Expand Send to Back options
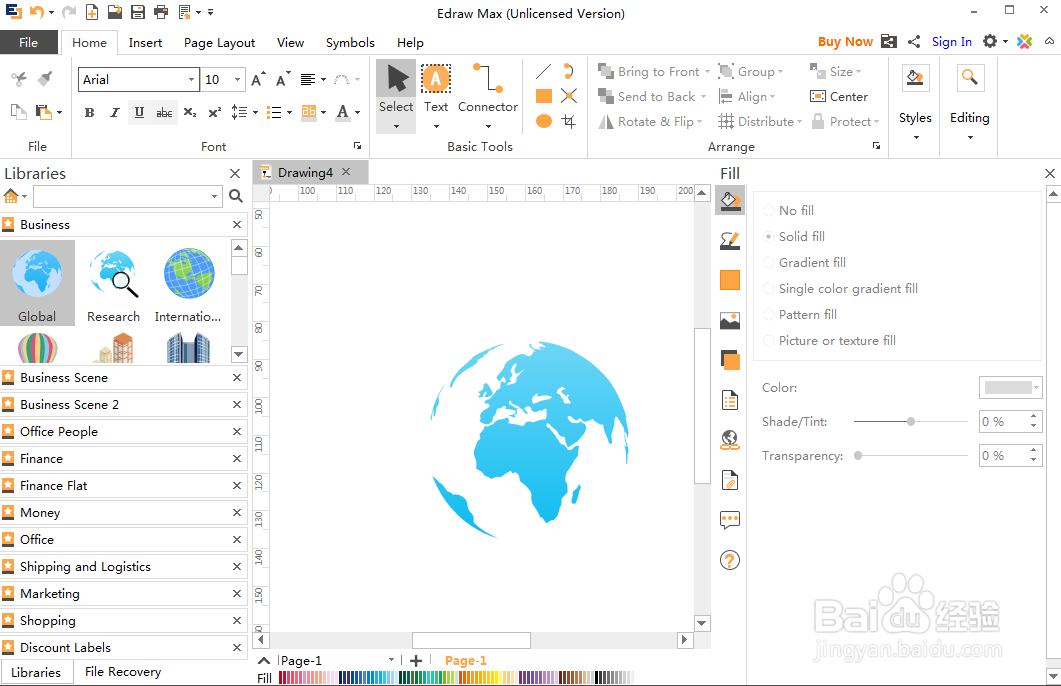 [704, 97]
